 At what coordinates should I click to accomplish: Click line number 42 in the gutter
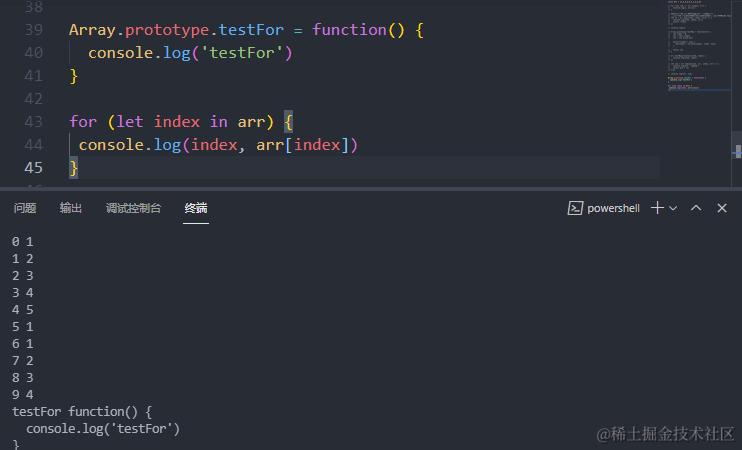[34, 98]
